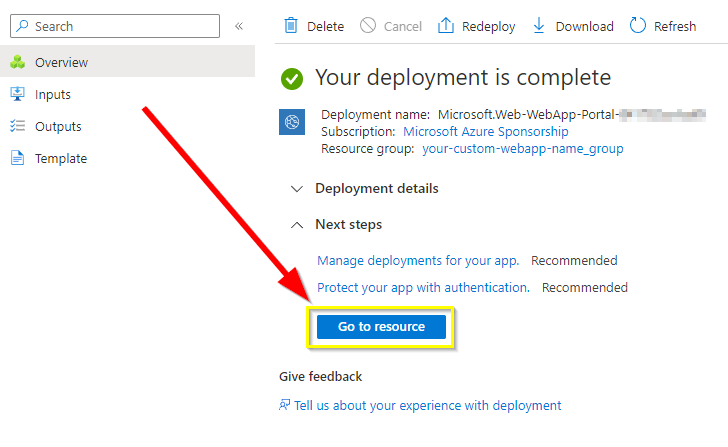
Task: Click the Give feedback heading
Action: (x=320, y=376)
